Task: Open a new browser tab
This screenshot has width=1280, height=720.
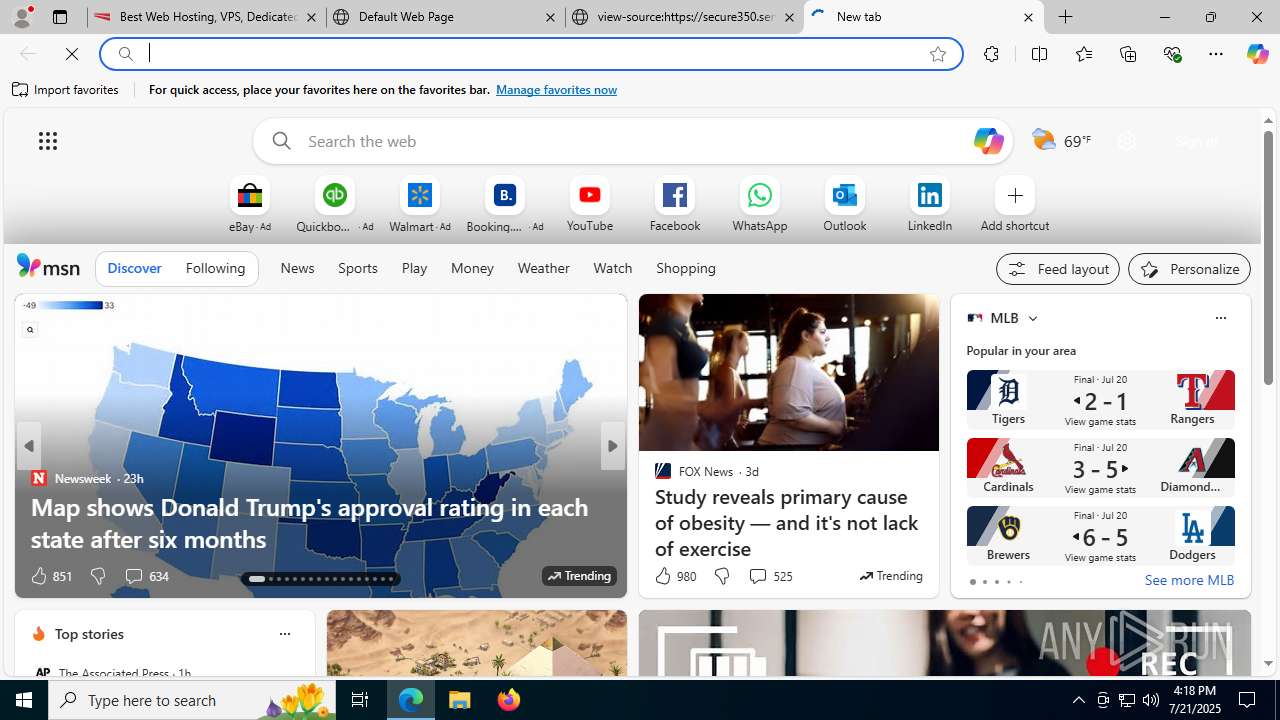Action: (x=1065, y=17)
